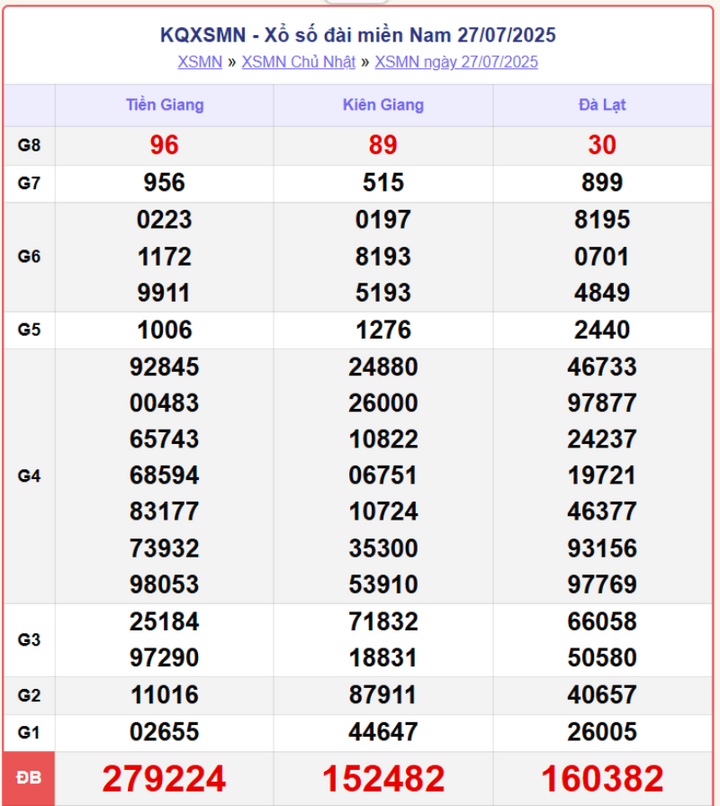
Task: Click G3 number 71832
Action: [x=383, y=622]
